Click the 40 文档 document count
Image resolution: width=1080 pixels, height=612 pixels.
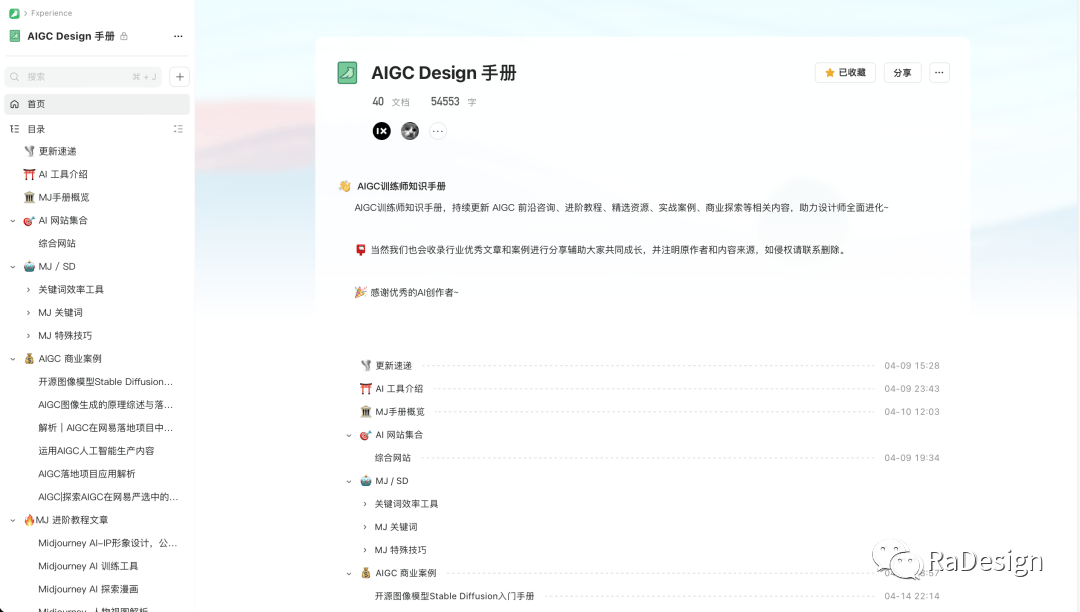coord(391,102)
